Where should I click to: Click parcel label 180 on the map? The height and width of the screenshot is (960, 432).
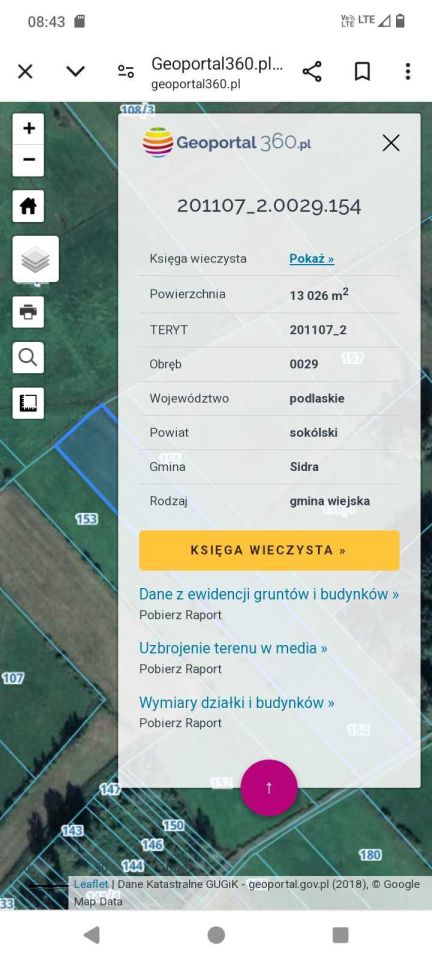pos(370,855)
